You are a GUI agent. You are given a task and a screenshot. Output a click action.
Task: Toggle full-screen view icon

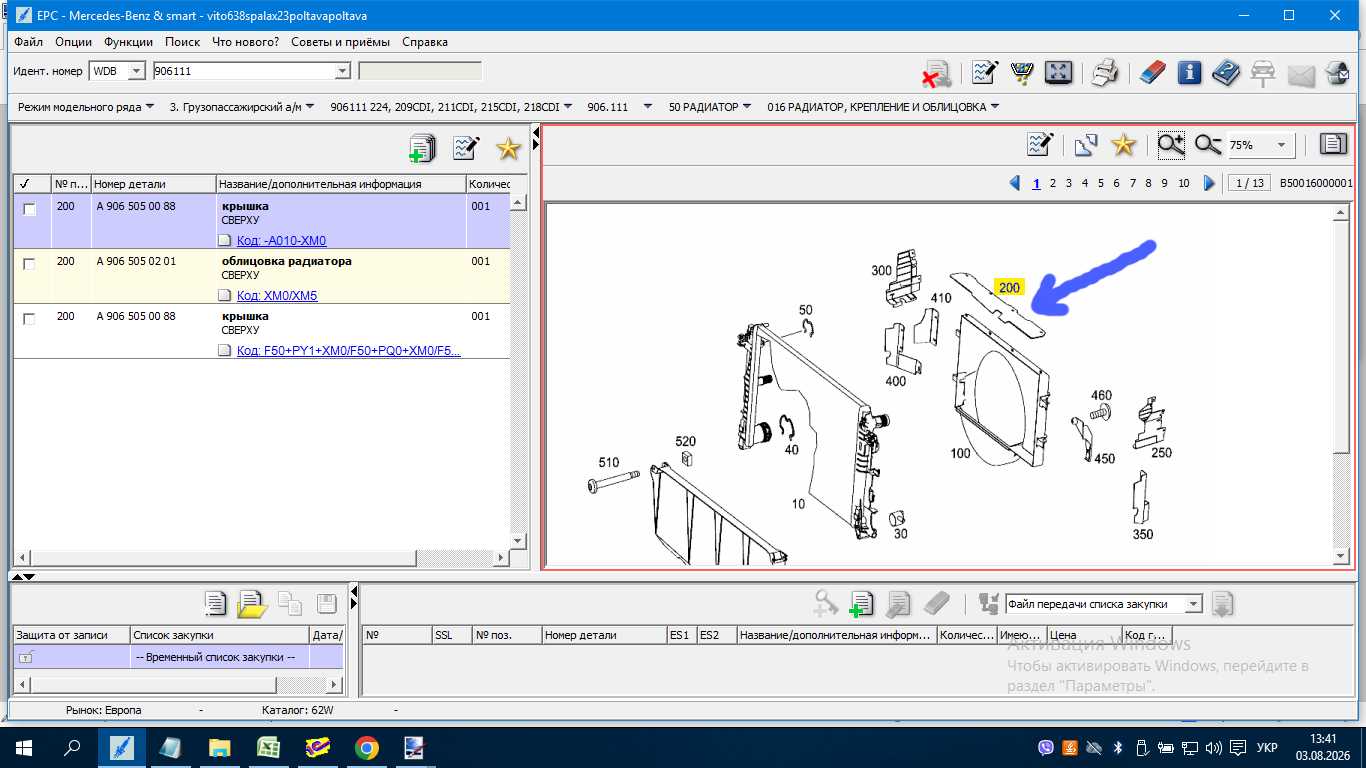coord(1058,72)
